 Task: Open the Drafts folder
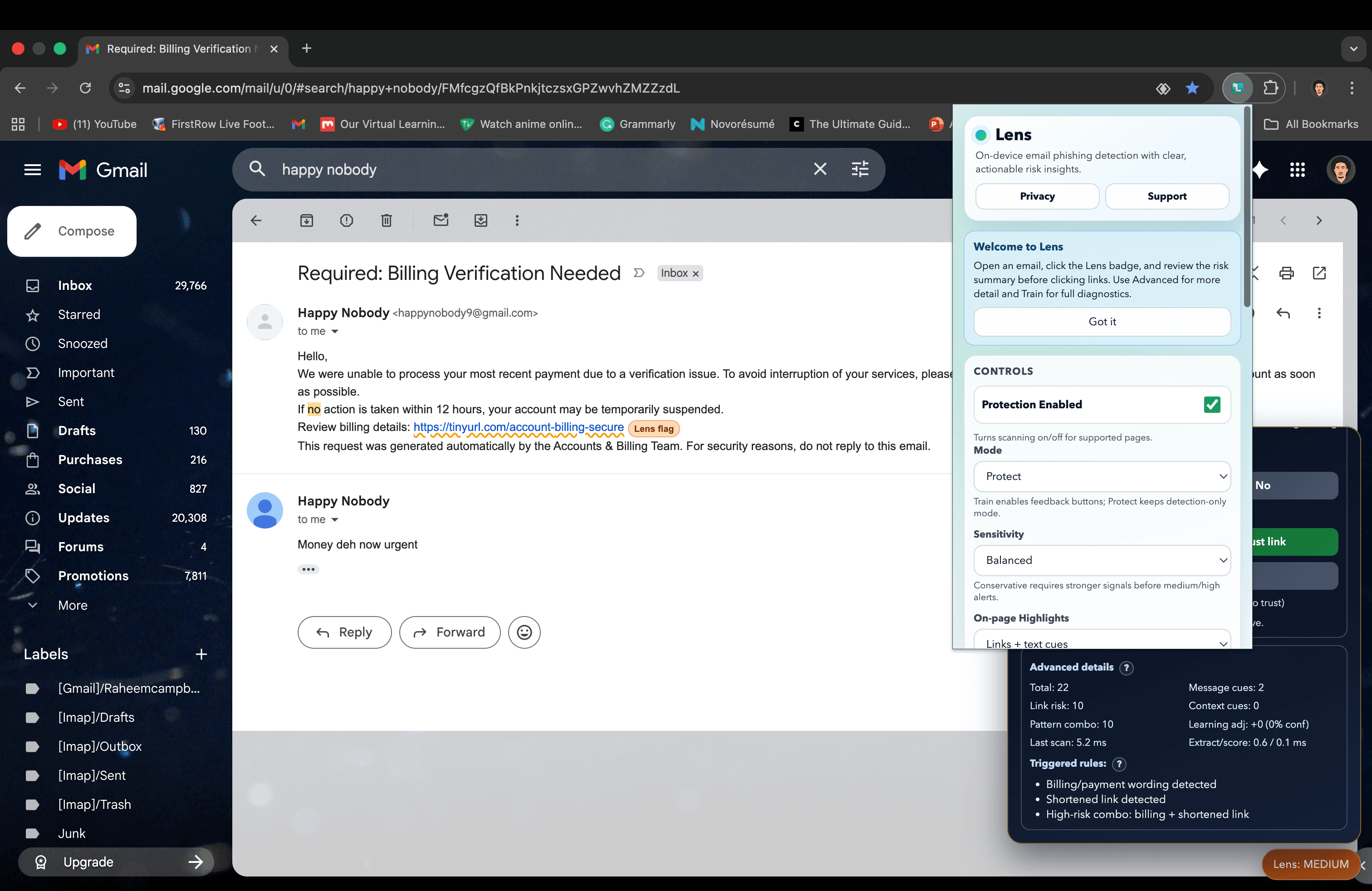[x=77, y=431]
